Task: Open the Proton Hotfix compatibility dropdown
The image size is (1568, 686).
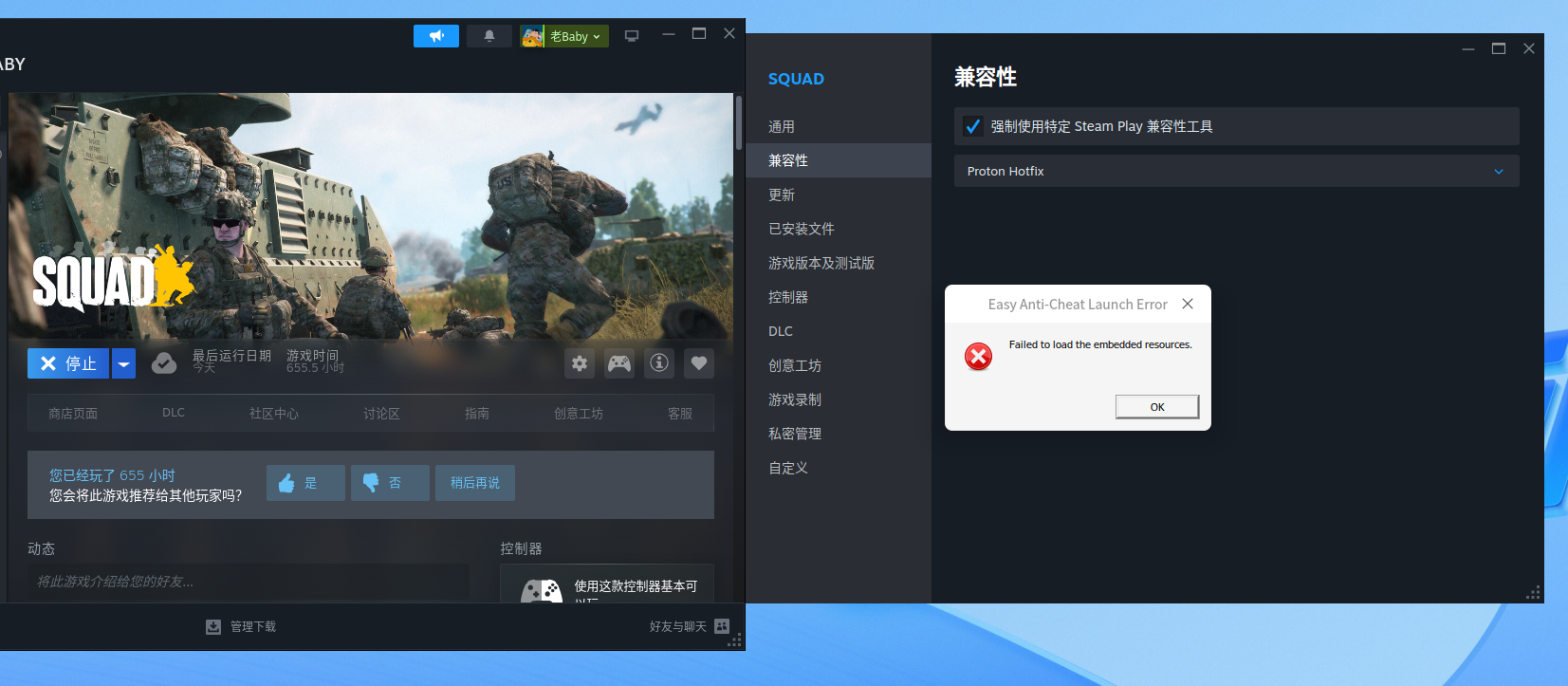Action: coord(1236,171)
